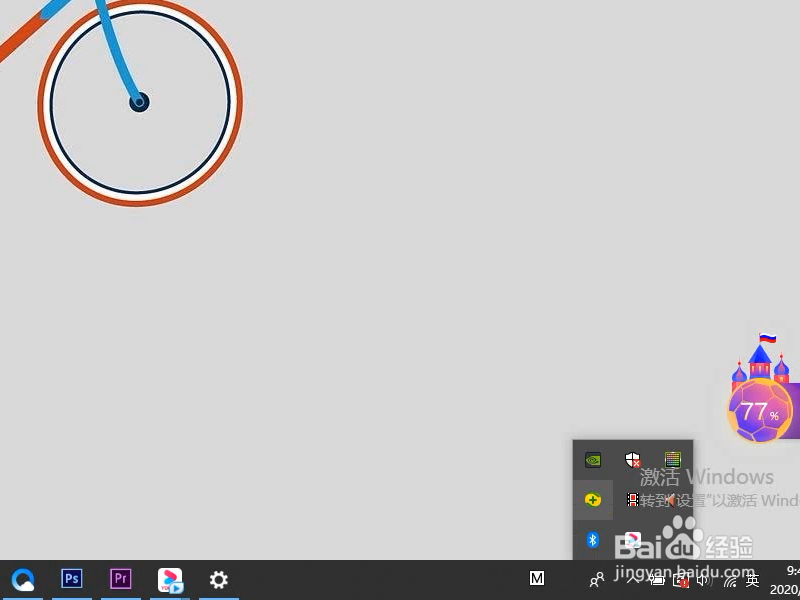Open the Bluetooth tray icon

[x=592, y=539]
